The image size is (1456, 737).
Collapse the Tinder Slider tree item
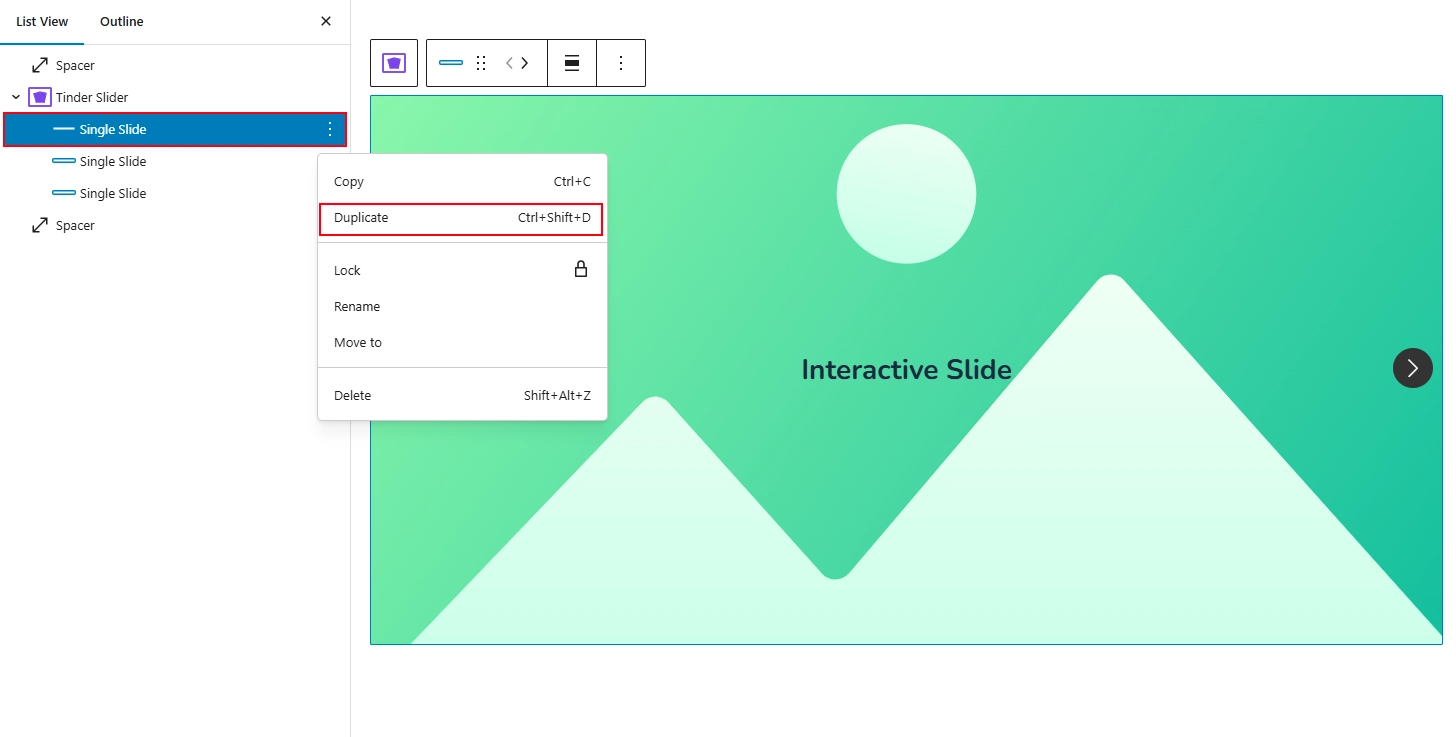[x=16, y=97]
